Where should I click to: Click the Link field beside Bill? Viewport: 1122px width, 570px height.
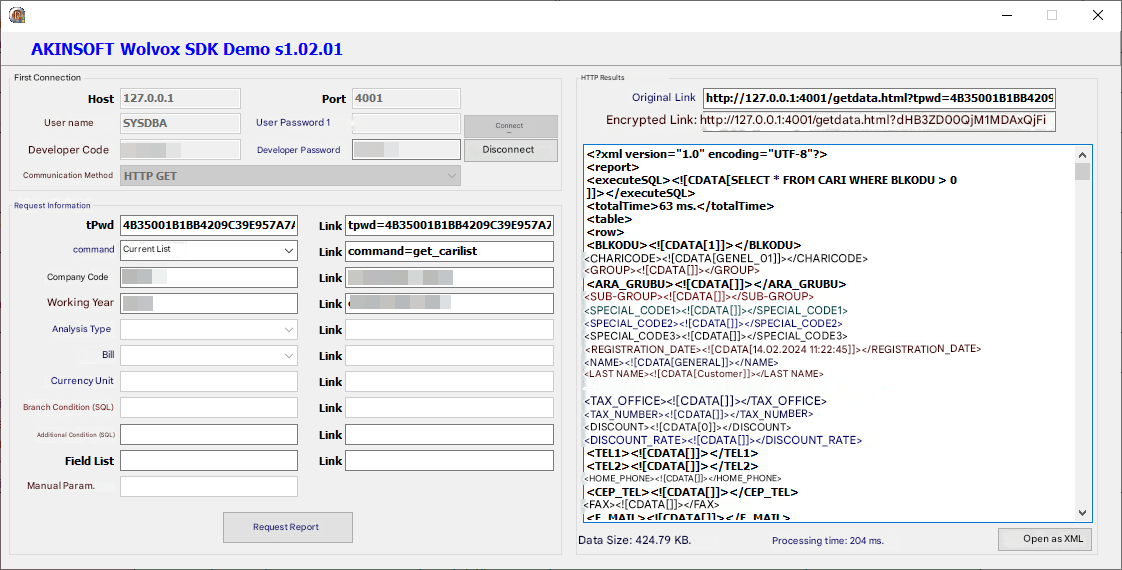coord(449,355)
